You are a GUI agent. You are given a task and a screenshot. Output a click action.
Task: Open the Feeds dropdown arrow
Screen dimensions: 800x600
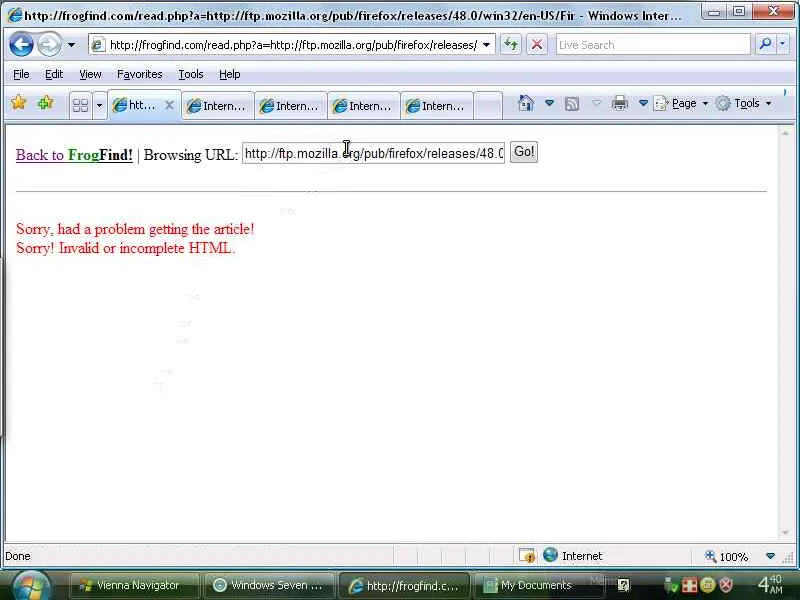[596, 103]
